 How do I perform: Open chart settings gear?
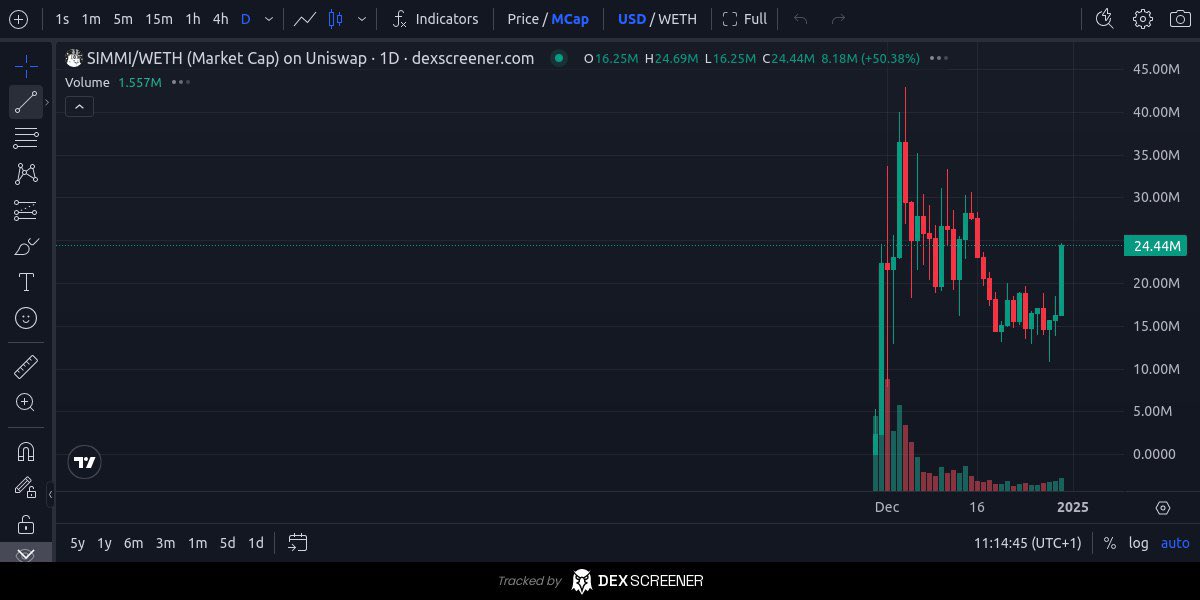pyautogui.click(x=1143, y=19)
